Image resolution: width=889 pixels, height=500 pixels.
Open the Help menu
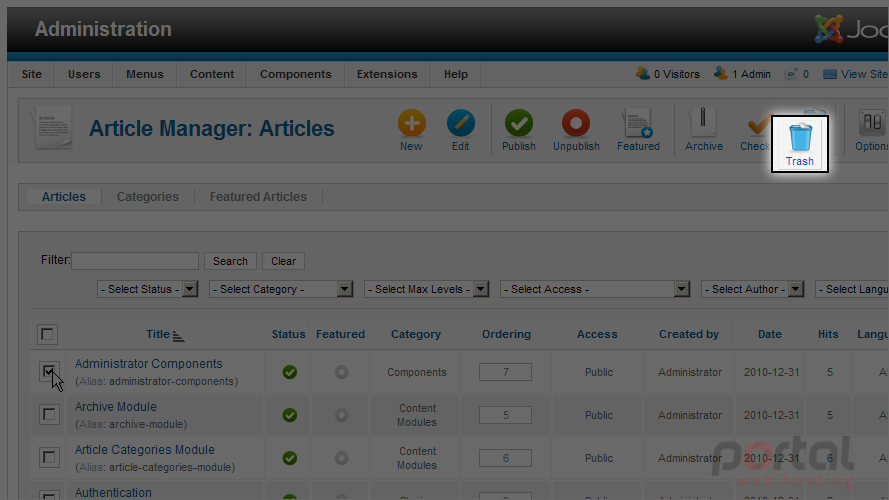456,74
